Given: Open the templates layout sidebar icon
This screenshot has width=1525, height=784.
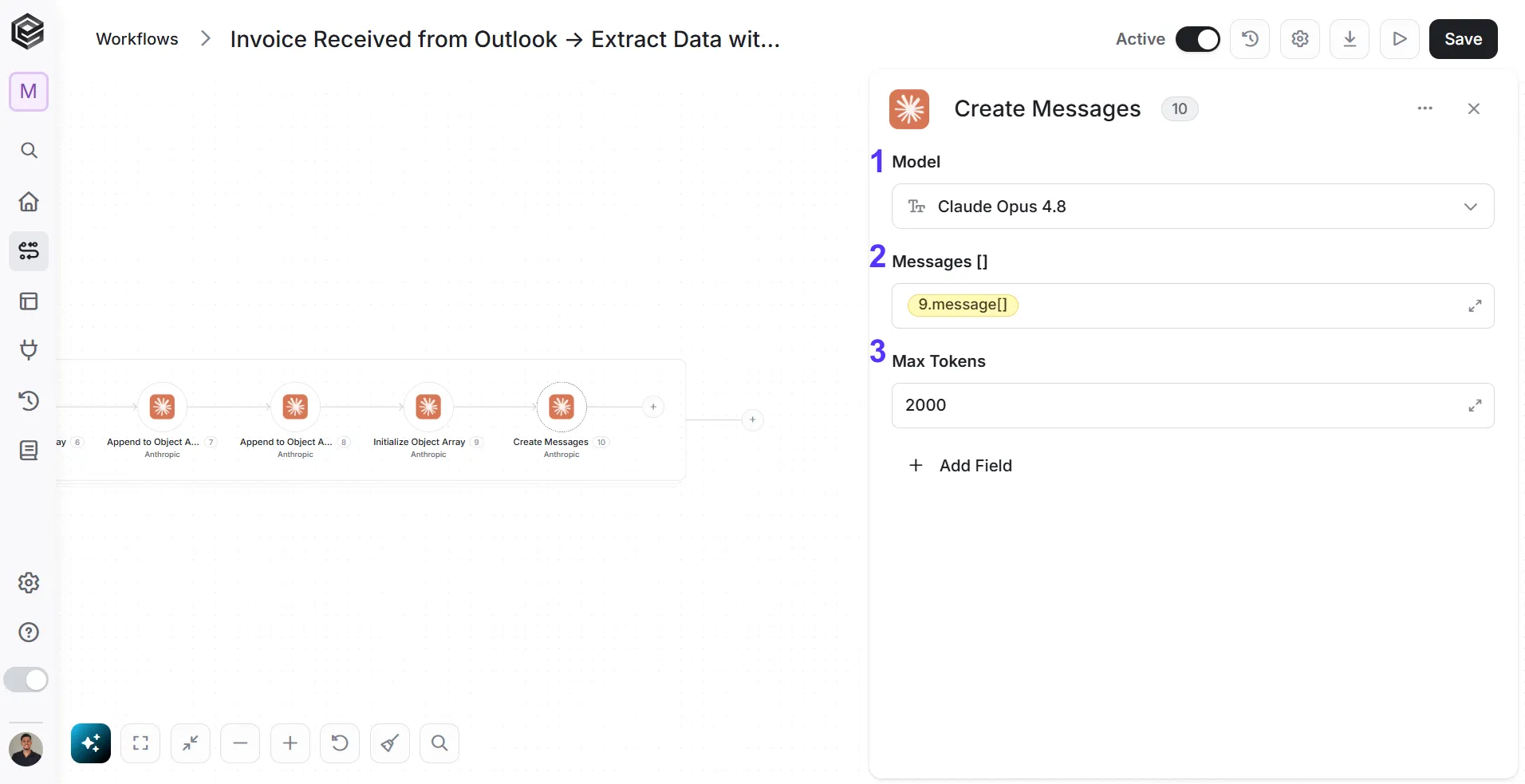Looking at the screenshot, I should (29, 301).
